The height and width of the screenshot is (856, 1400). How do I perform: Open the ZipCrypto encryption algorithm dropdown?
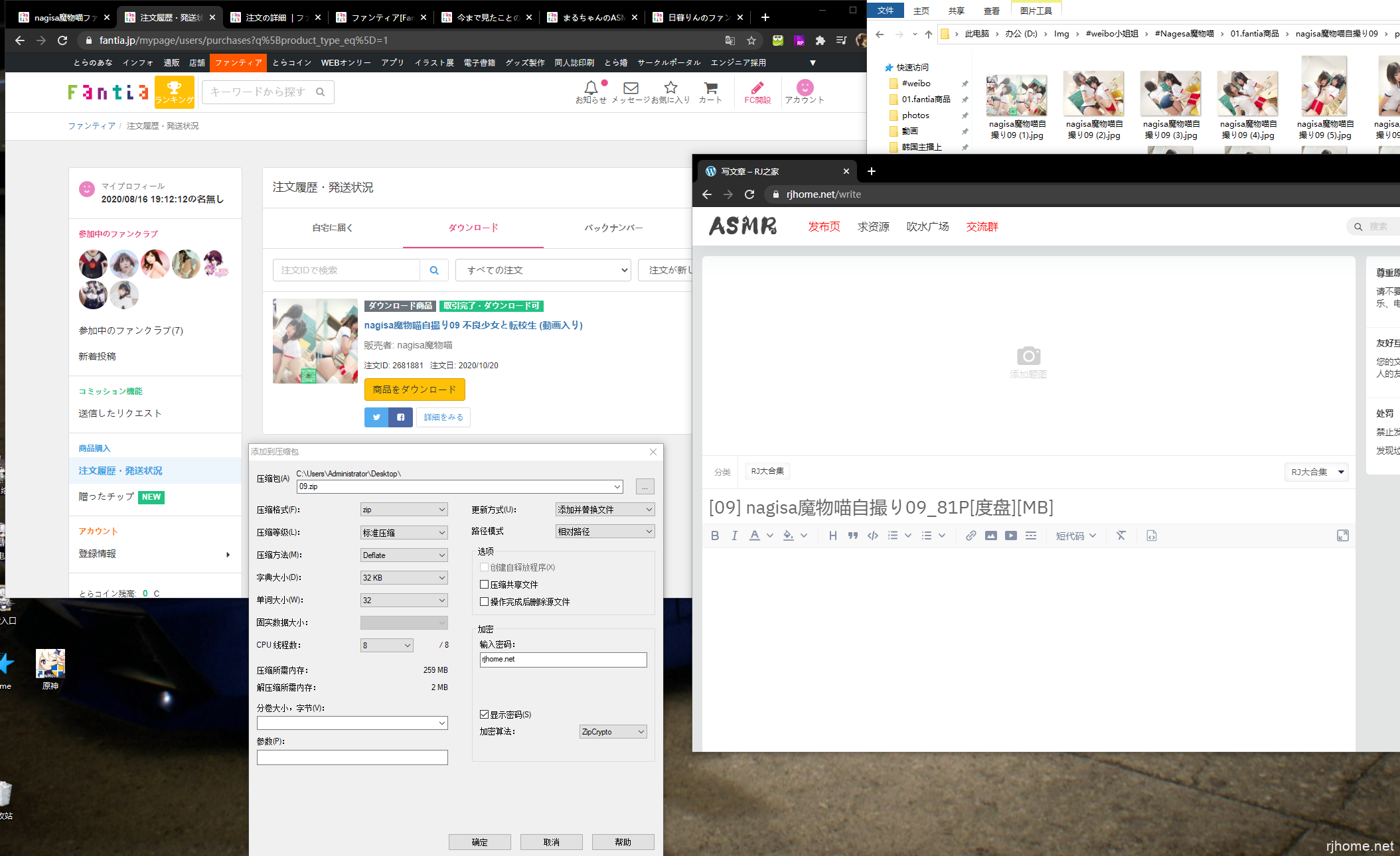[612, 731]
